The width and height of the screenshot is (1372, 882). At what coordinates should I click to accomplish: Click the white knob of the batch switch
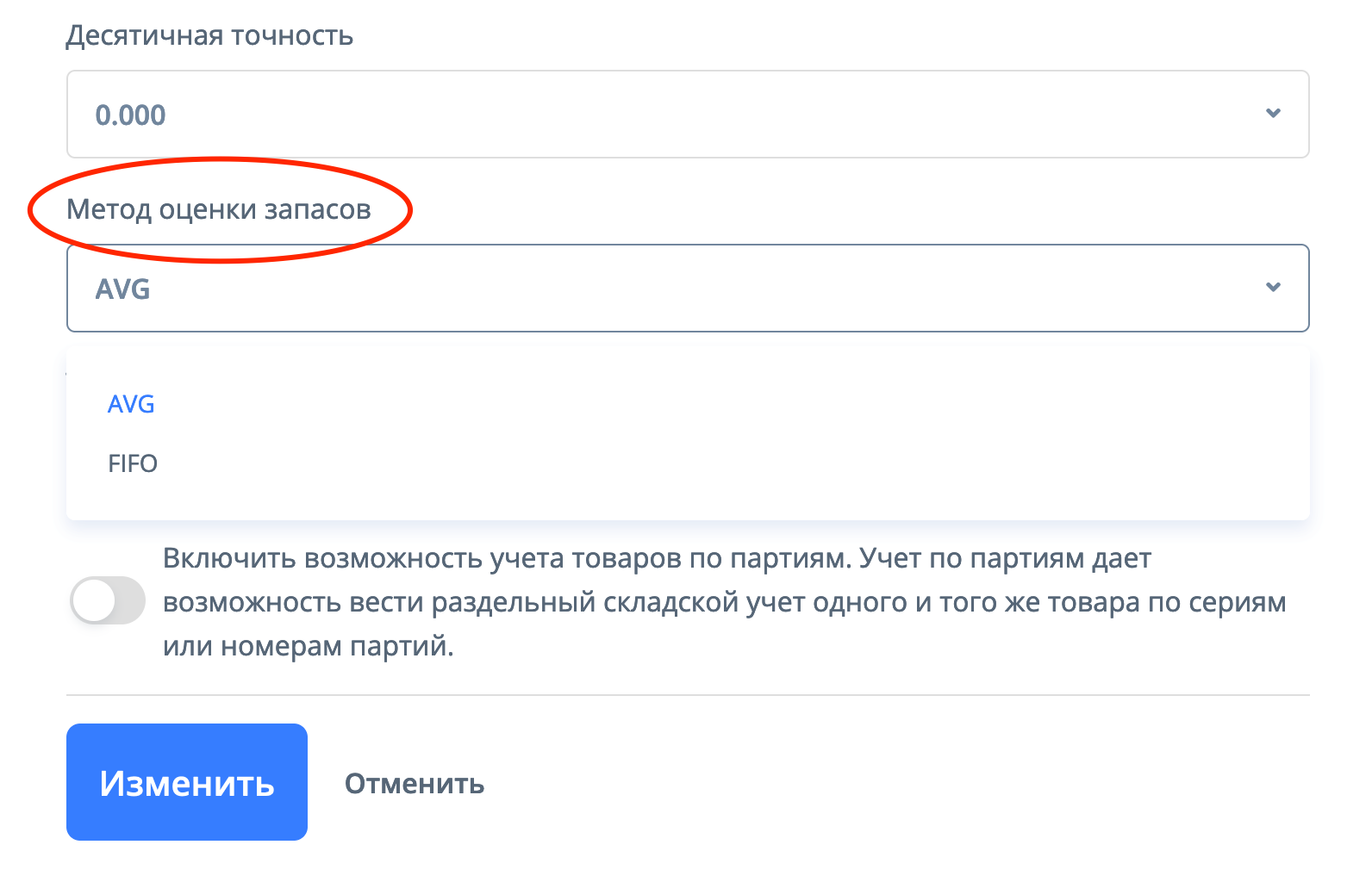(x=94, y=600)
